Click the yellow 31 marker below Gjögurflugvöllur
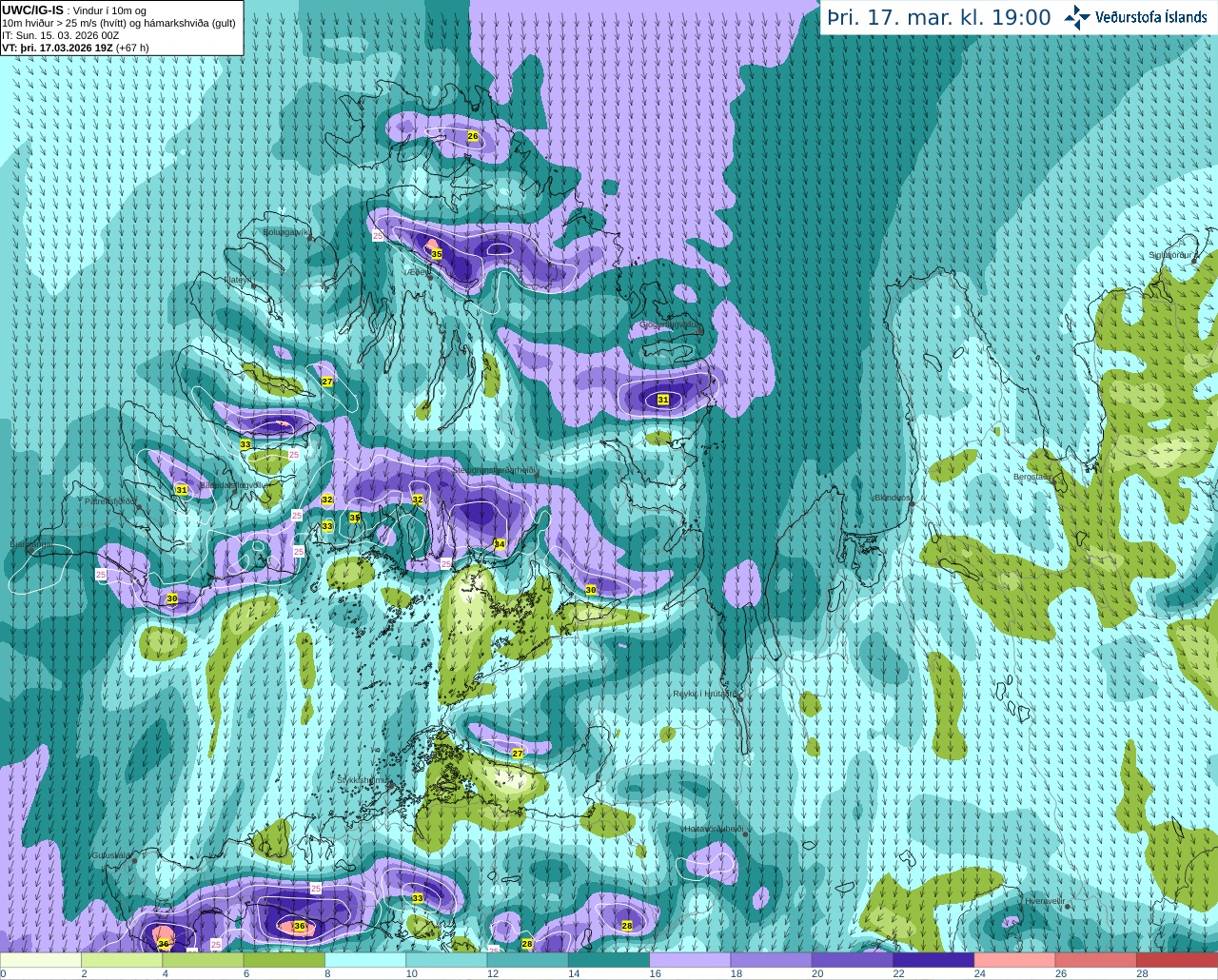Viewport: 1218px width, 980px height. coord(663,400)
